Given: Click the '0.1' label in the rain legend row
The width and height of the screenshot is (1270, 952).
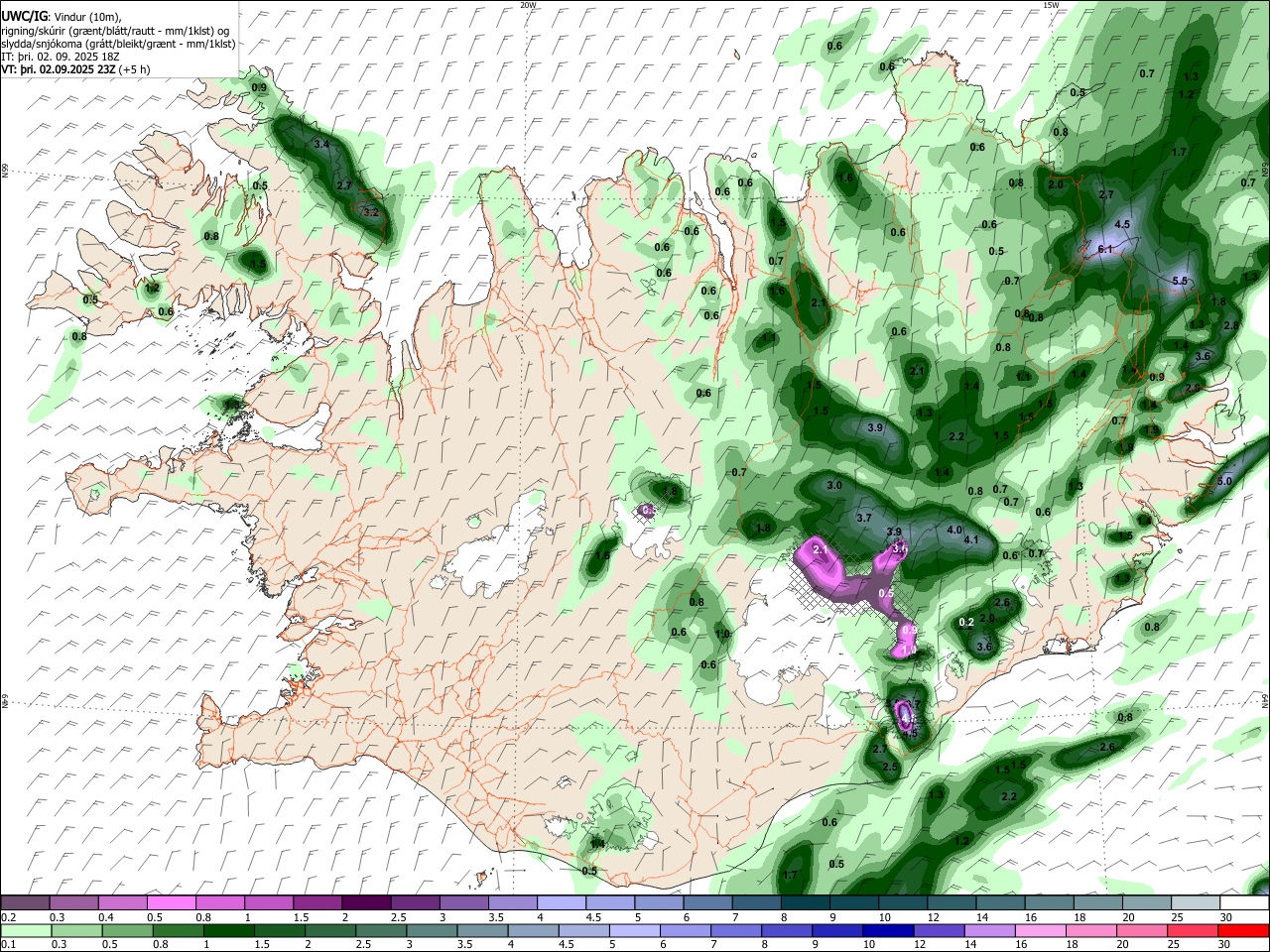Looking at the screenshot, I should 8,945.
